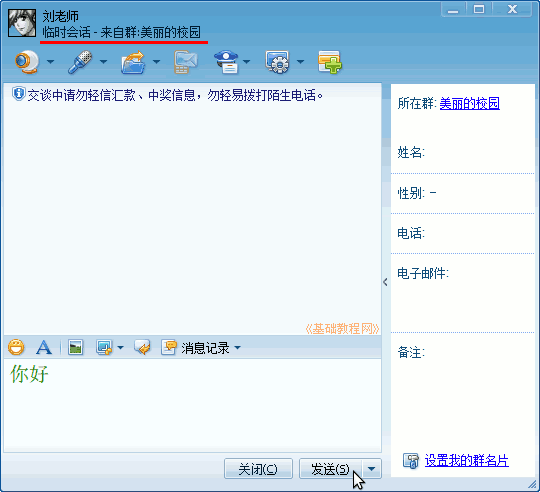Click the 发送(S) button

(x=330, y=469)
